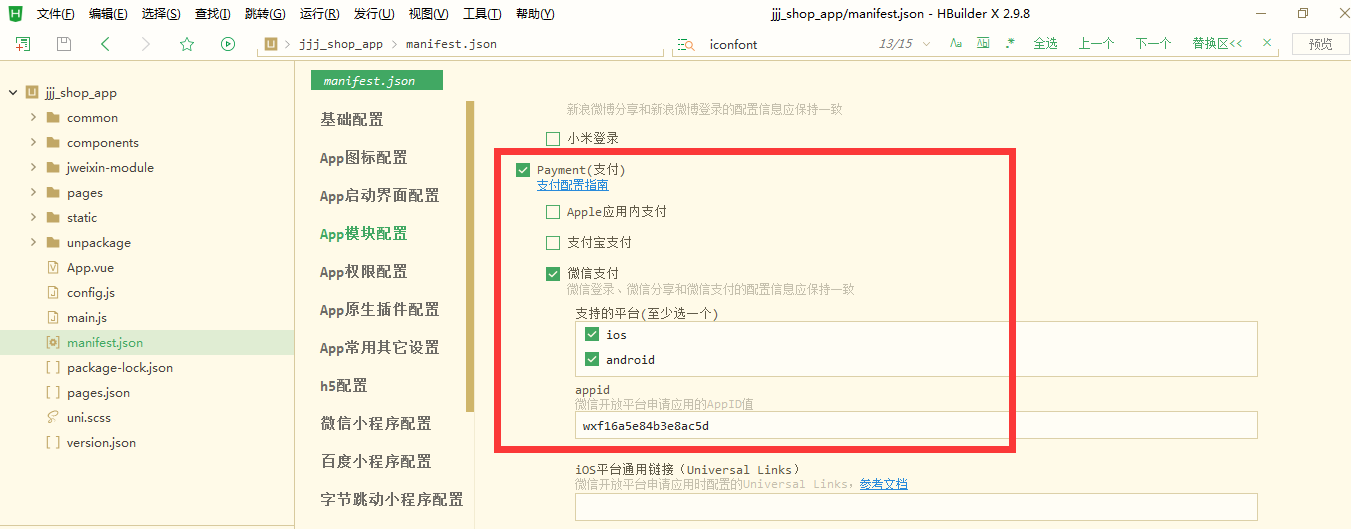Open the 工具(T) menu

pos(482,14)
